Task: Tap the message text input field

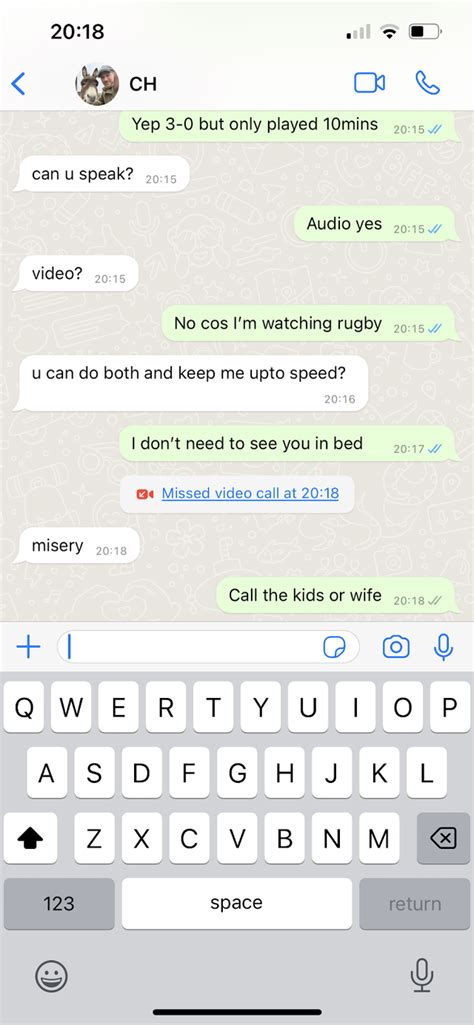Action: pos(208,647)
